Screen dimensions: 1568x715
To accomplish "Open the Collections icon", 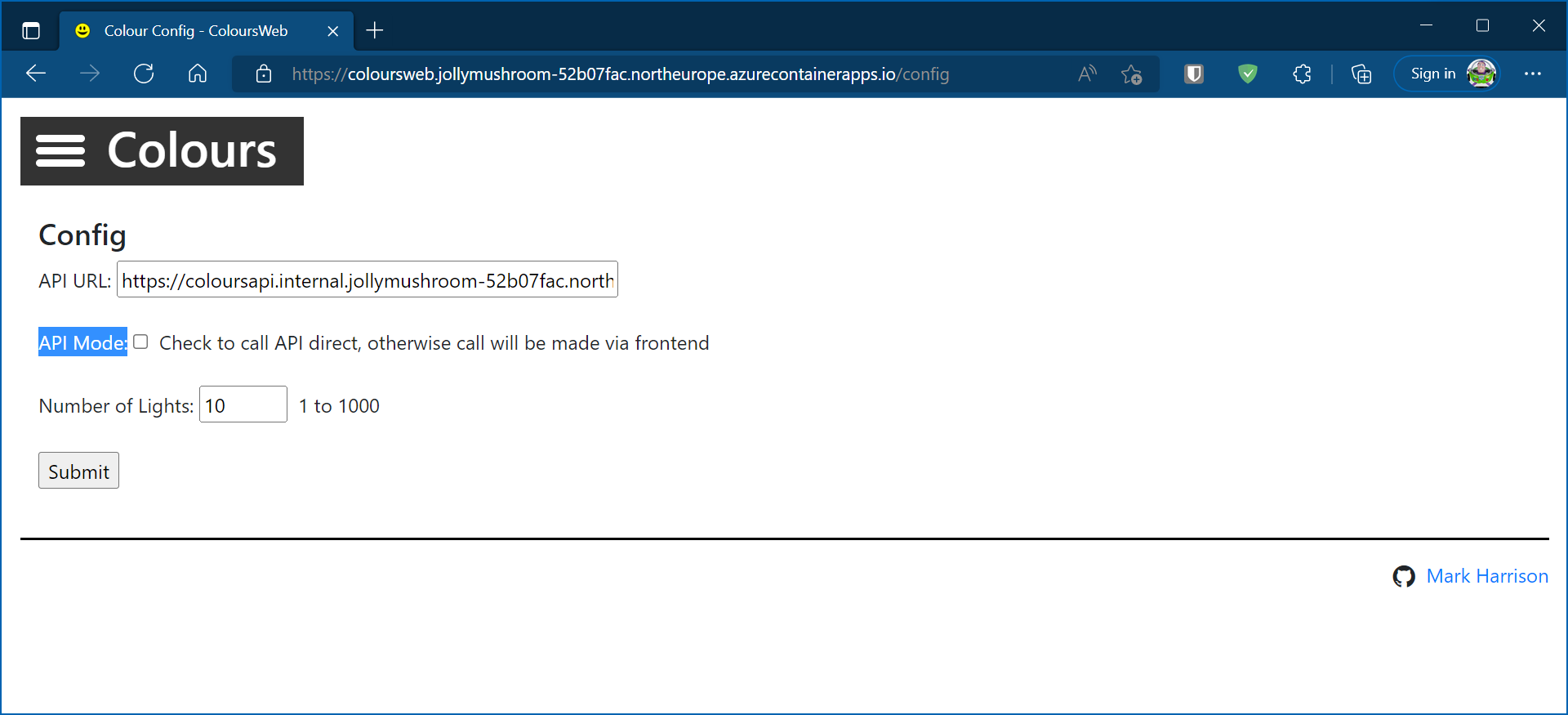I will [x=1361, y=74].
